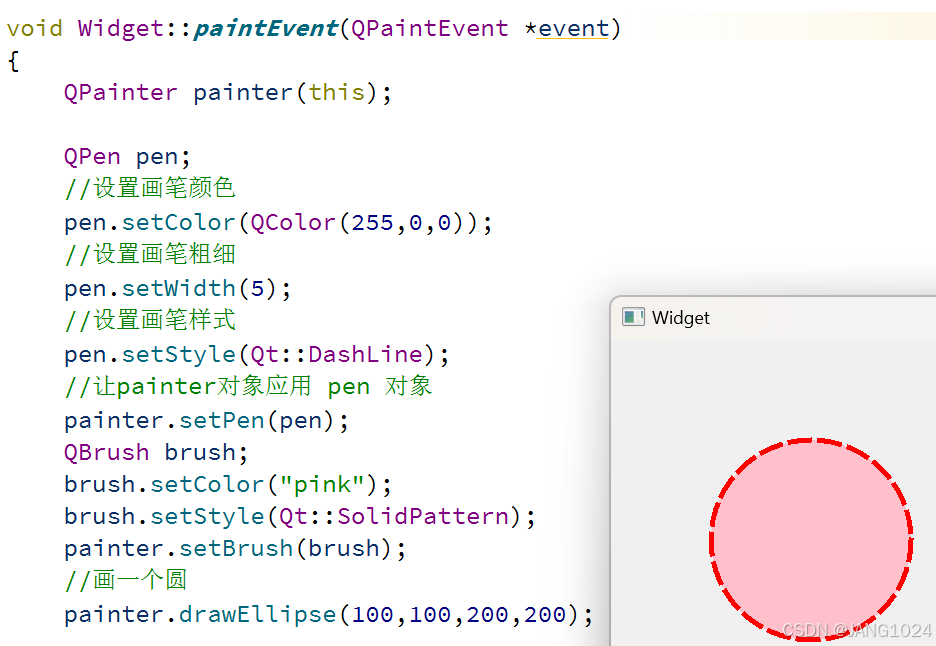
Task: Click the painter.setPen(pen) line
Action: pos(206,421)
